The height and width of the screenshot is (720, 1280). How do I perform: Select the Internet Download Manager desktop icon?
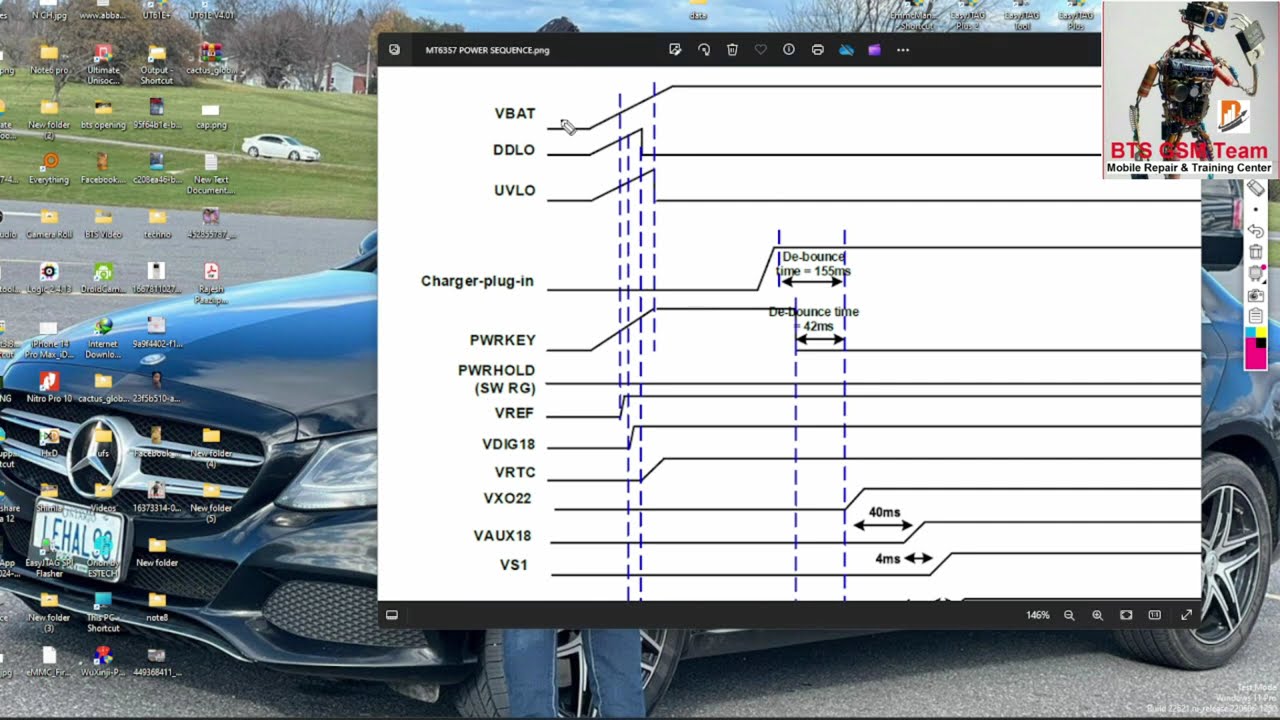103,338
